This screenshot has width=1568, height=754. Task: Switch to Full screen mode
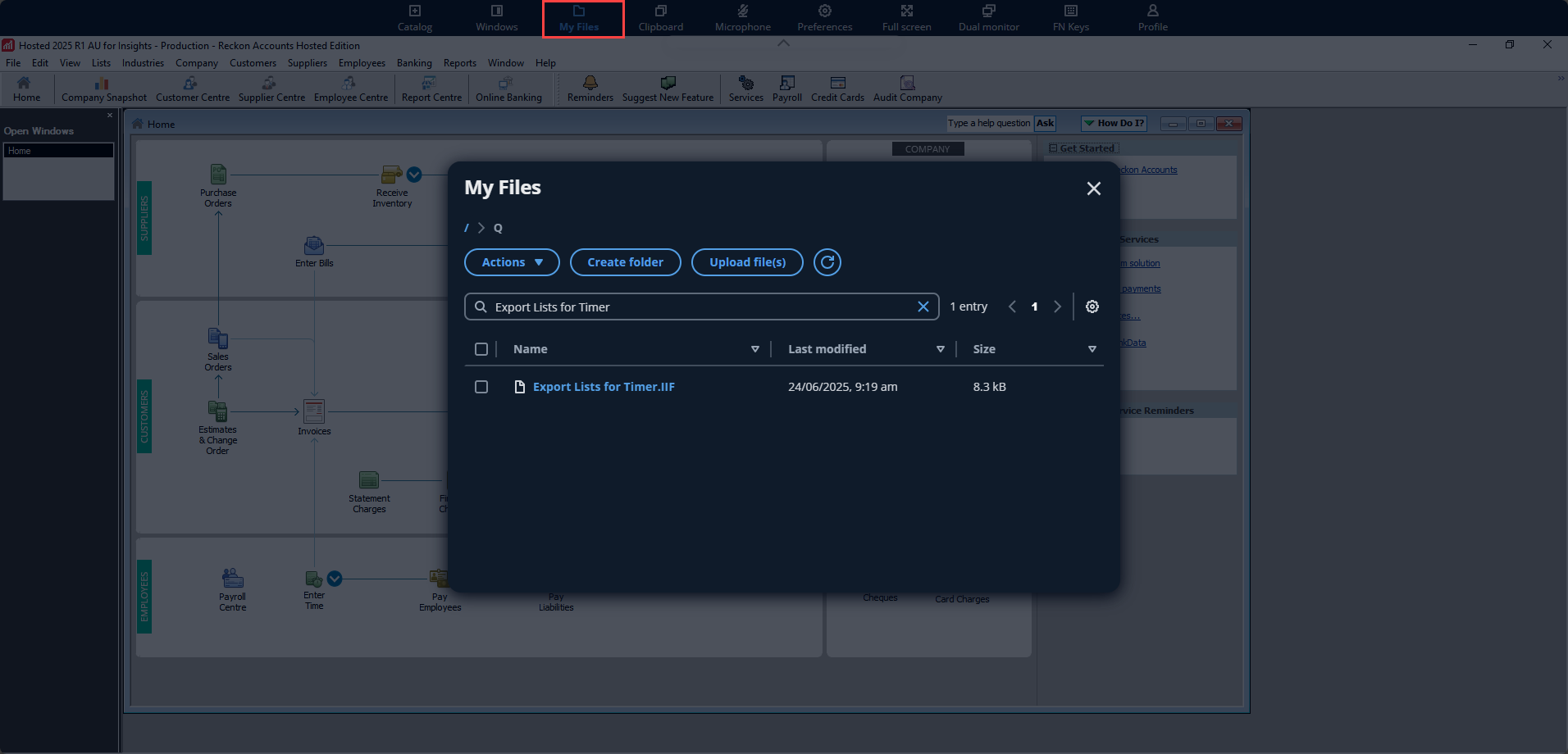[906, 18]
